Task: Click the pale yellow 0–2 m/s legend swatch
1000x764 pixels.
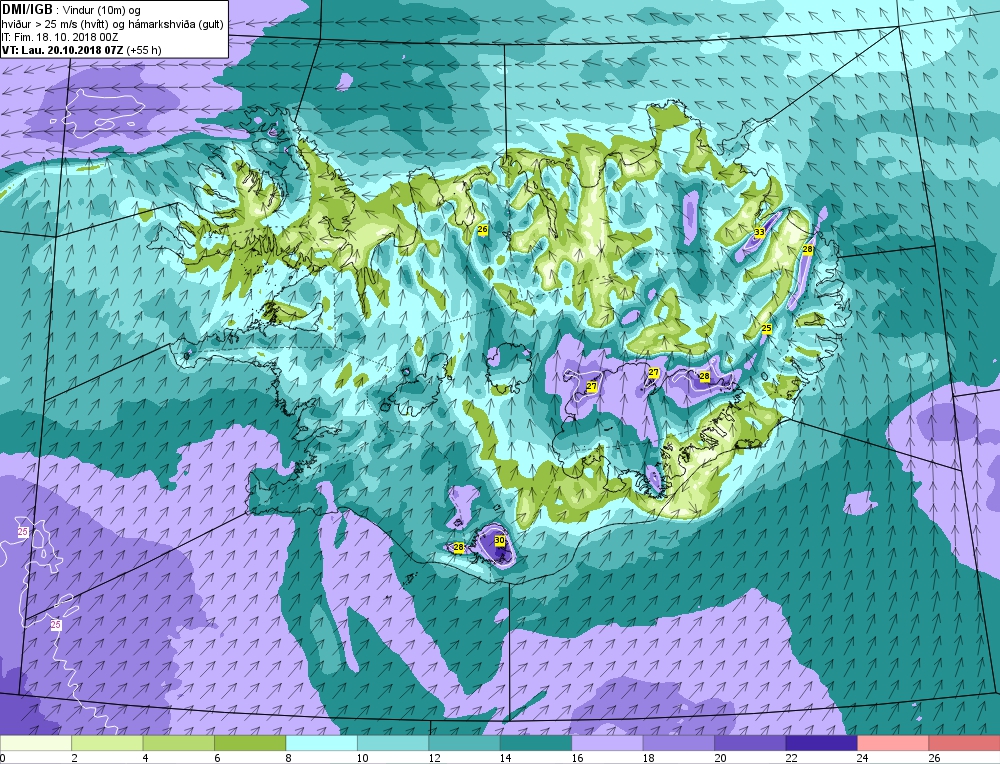Action: click(x=36, y=743)
